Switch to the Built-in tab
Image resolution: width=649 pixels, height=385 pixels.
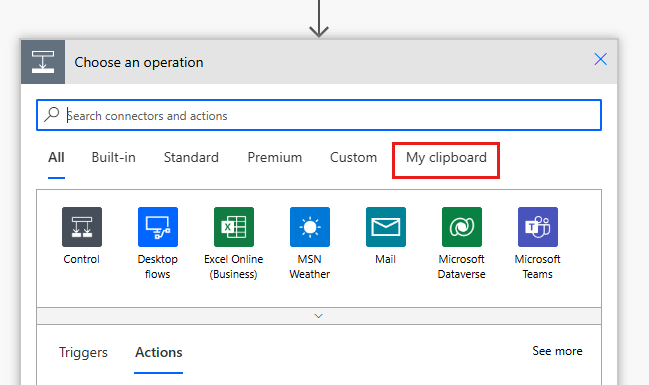pos(113,157)
